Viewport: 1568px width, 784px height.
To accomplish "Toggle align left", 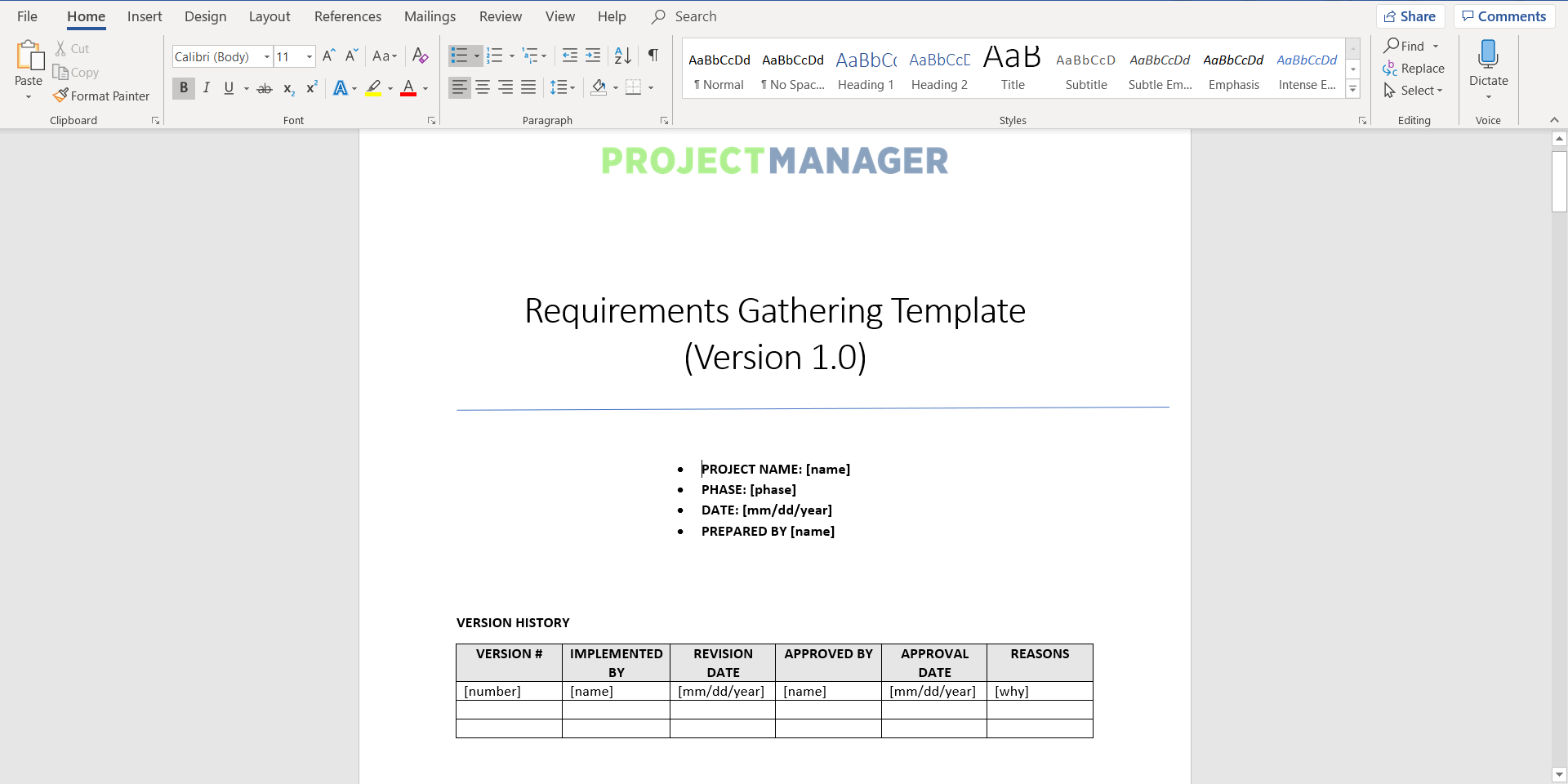I will pos(460,87).
